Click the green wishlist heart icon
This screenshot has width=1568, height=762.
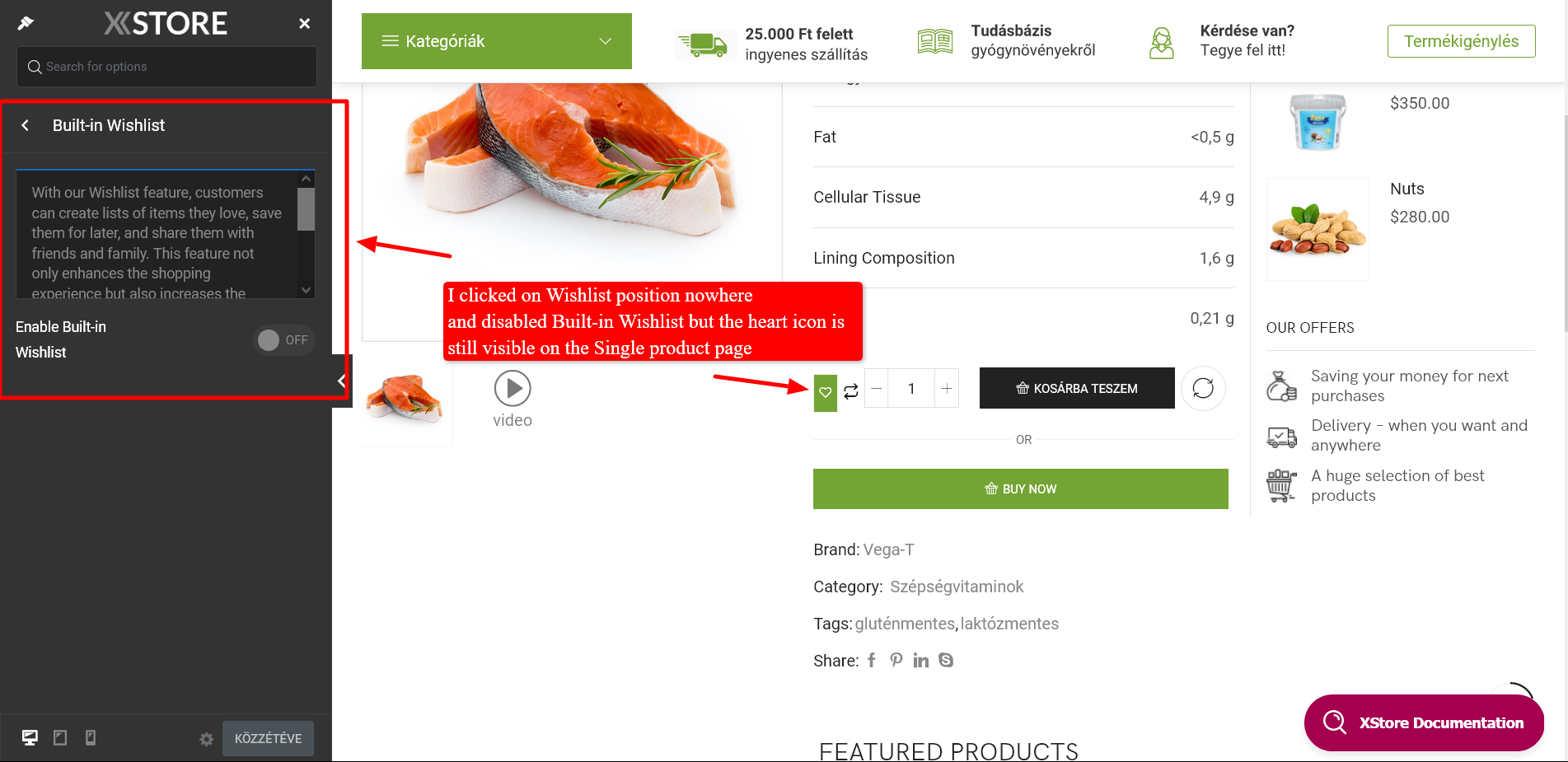click(825, 392)
